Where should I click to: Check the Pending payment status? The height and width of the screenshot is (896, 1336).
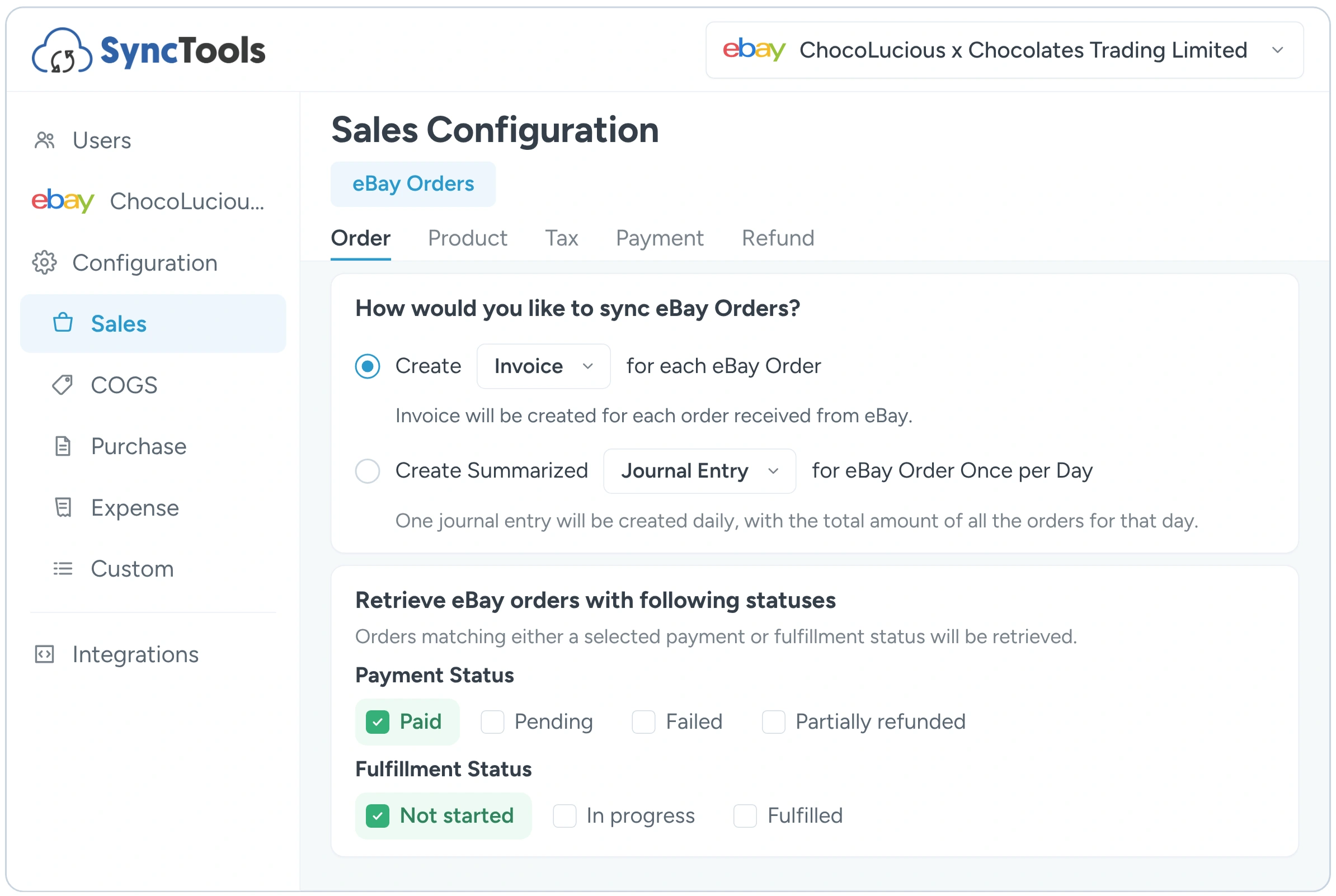[492, 721]
